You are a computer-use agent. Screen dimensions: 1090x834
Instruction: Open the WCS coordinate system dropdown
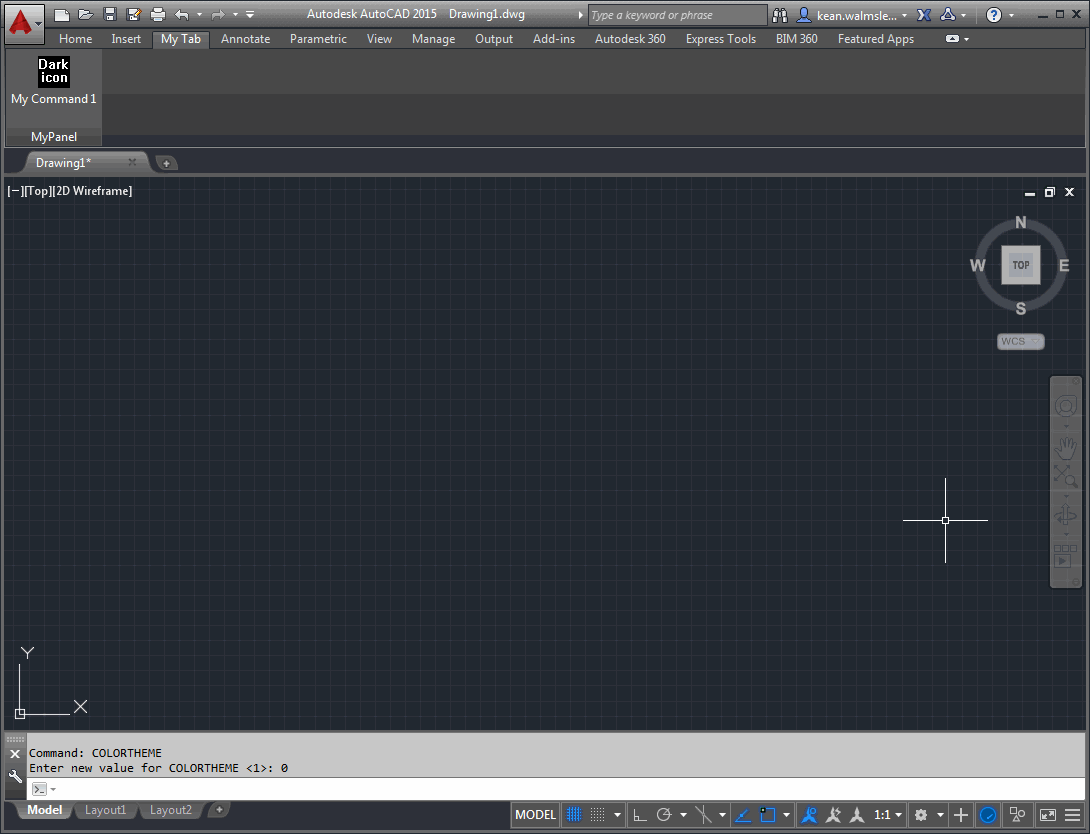pyautogui.click(x=1020, y=341)
